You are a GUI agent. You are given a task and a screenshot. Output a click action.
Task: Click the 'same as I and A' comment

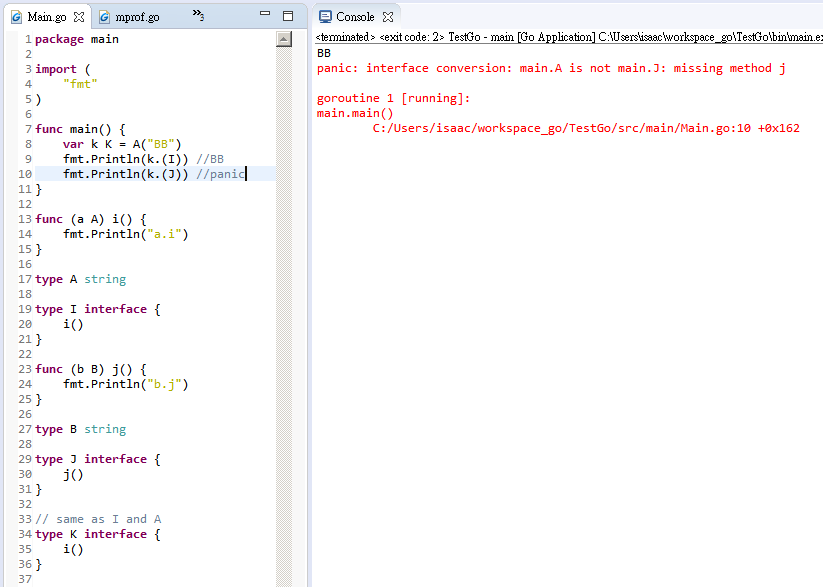98,519
